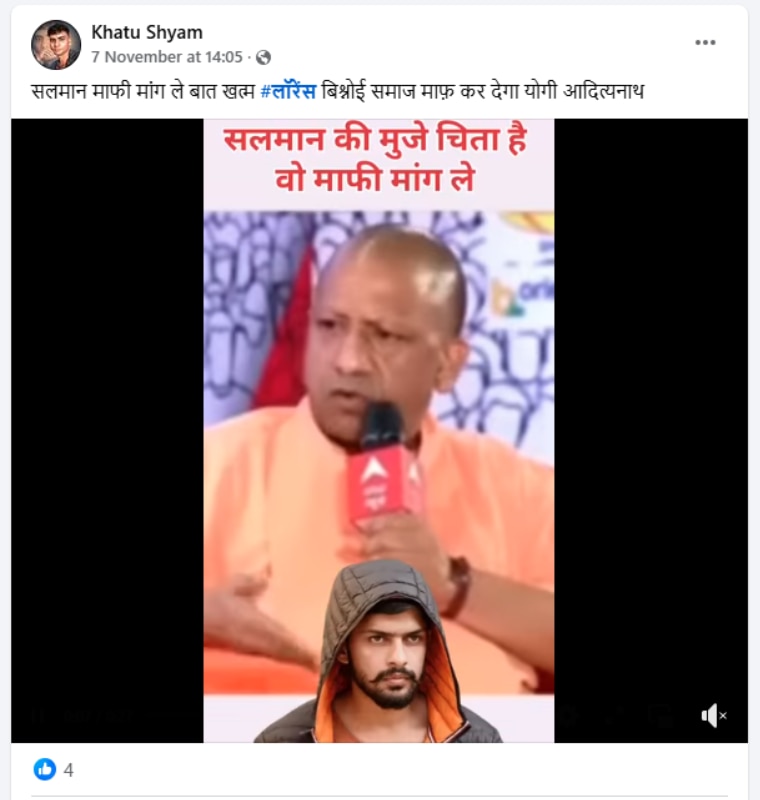The image size is (760, 800).
Task: Open the 7 November at 14:05 timestamp
Action: 167,57
